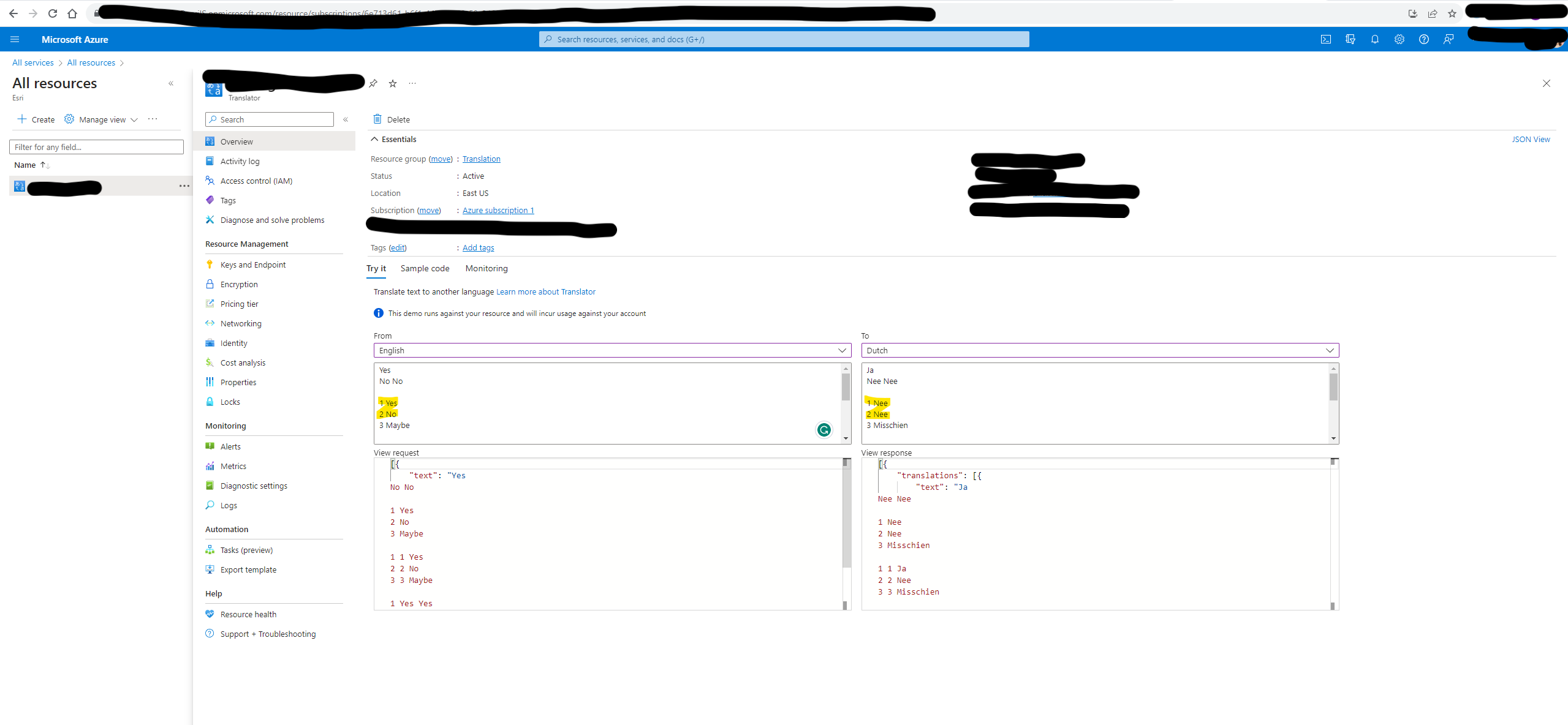The width and height of the screenshot is (1568, 725).
Task: Launch Cloud Shell from the top bar
Action: pos(1325,39)
